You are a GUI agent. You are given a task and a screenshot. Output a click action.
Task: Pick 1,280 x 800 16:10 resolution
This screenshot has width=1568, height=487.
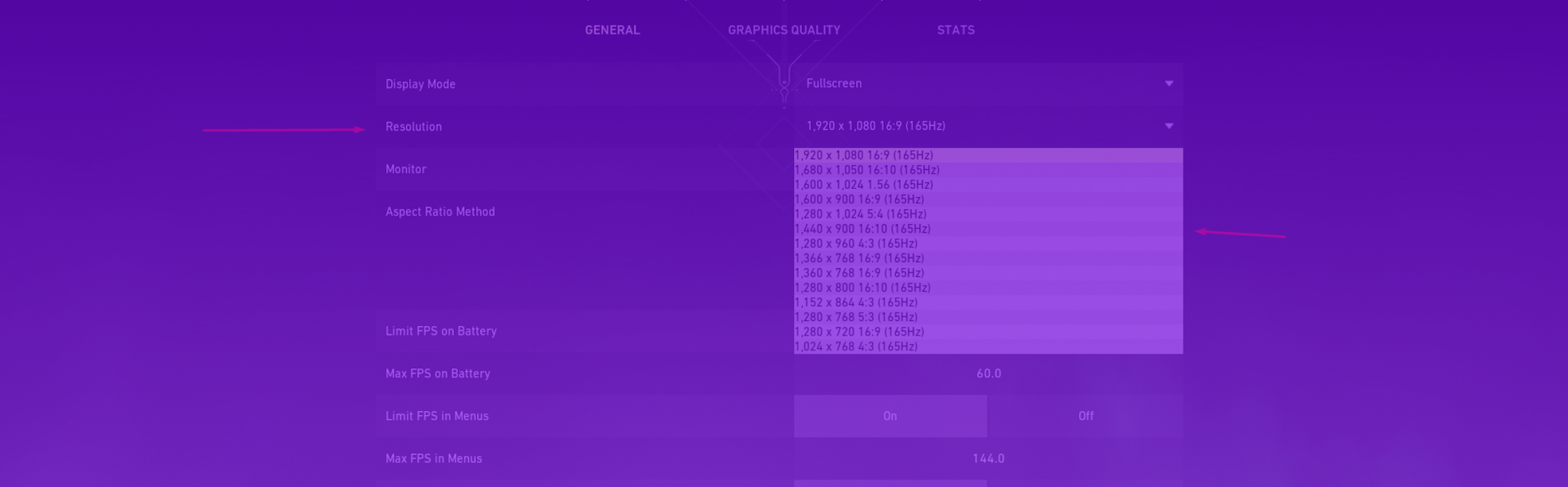click(x=988, y=288)
